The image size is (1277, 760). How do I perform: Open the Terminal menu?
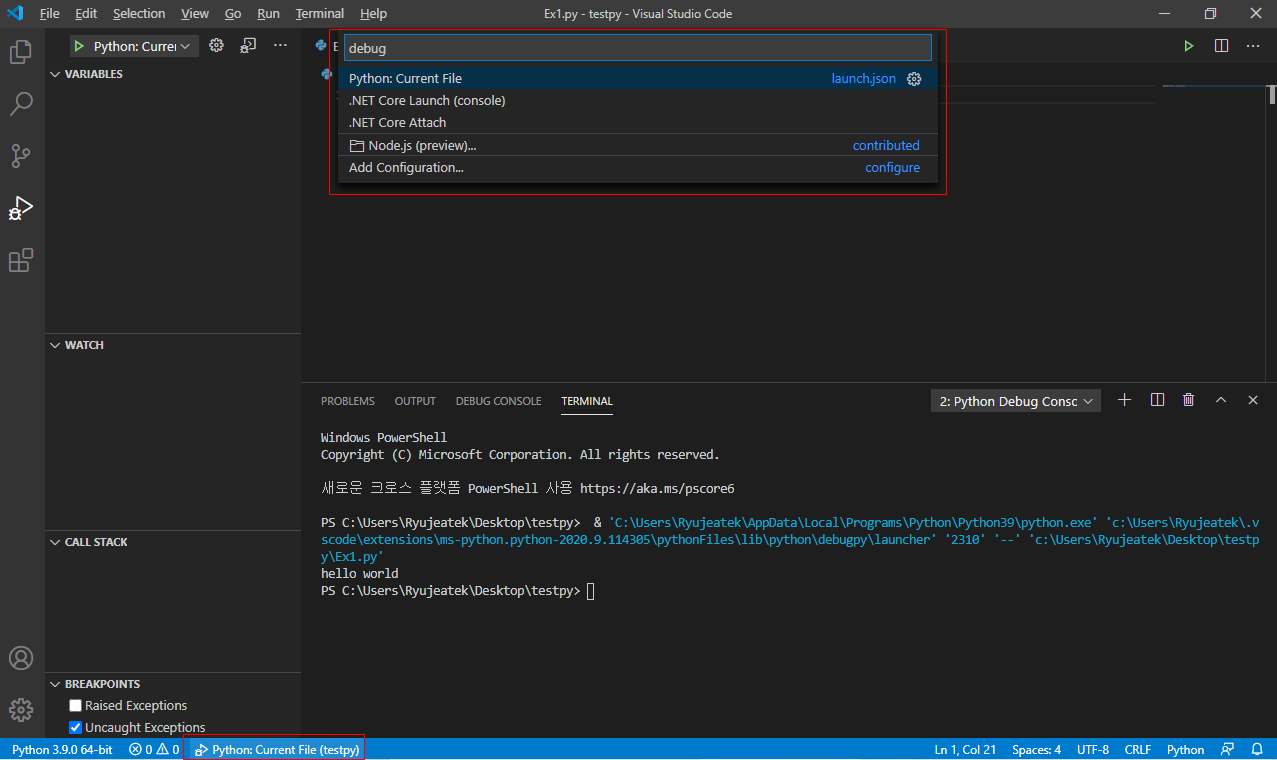(320, 14)
